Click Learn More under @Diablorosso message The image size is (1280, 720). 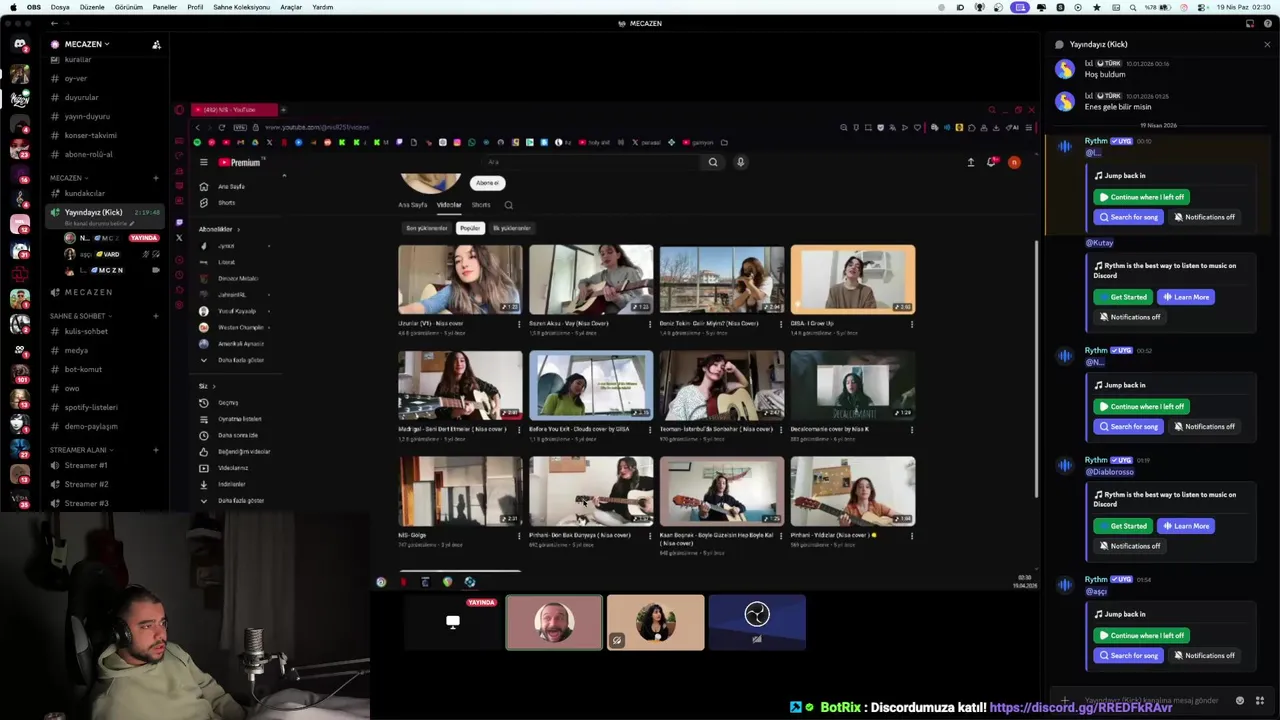click(x=1186, y=526)
